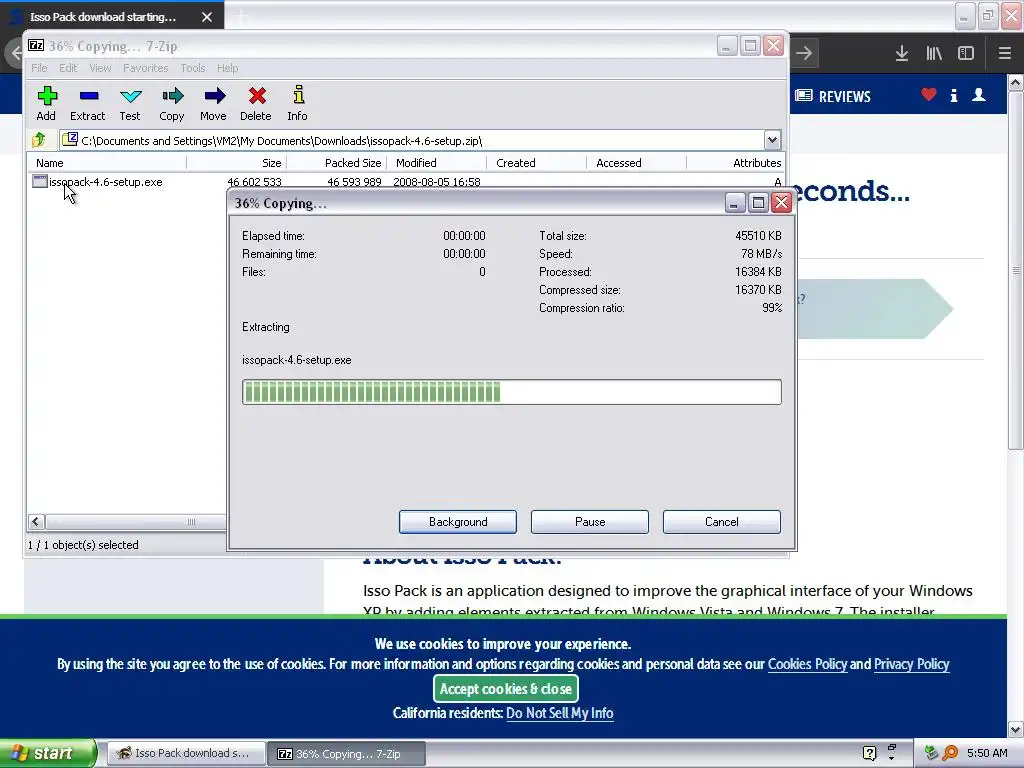Image resolution: width=1024 pixels, height=768 pixels.
Task: Click the Move toolbar icon
Action: click(x=214, y=96)
